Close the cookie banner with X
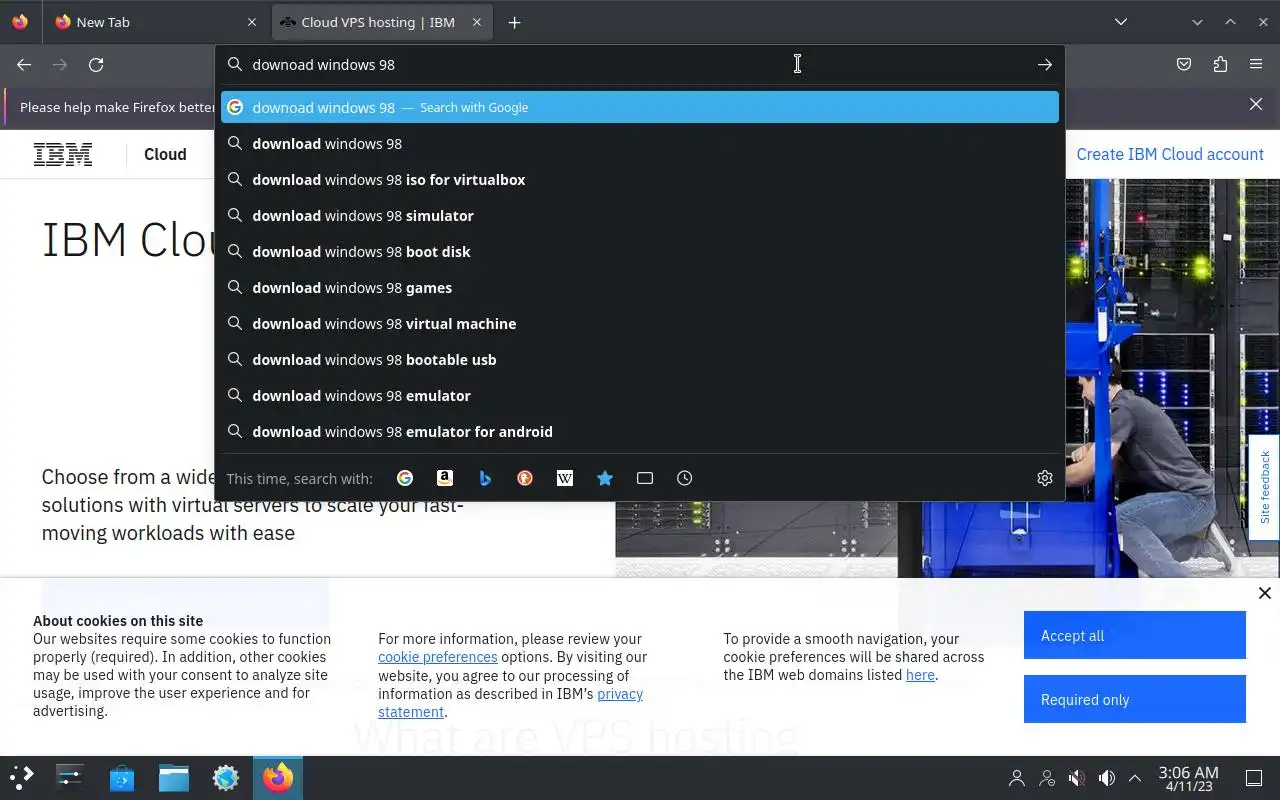This screenshot has width=1280, height=800. coord(1265,593)
